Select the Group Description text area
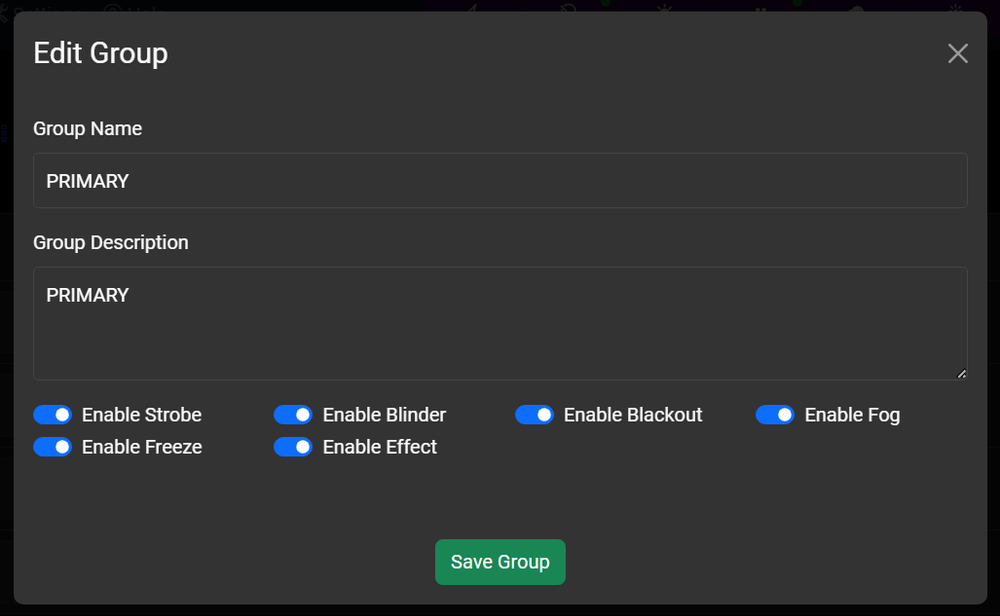Viewport: 1000px width, 616px height. point(500,322)
